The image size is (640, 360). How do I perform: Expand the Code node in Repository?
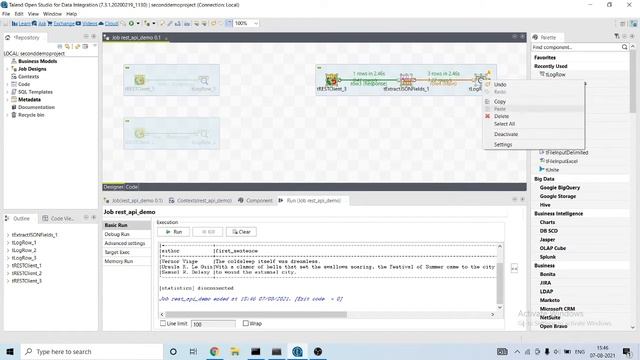coord(7,84)
